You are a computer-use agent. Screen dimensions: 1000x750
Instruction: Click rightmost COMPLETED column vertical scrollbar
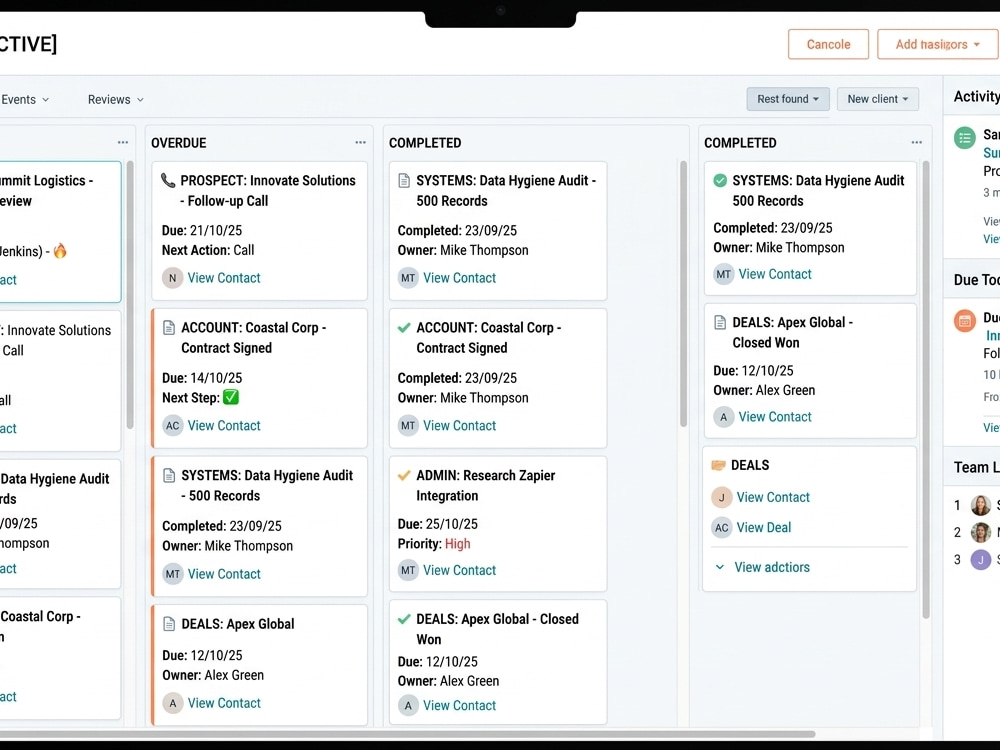click(x=925, y=389)
